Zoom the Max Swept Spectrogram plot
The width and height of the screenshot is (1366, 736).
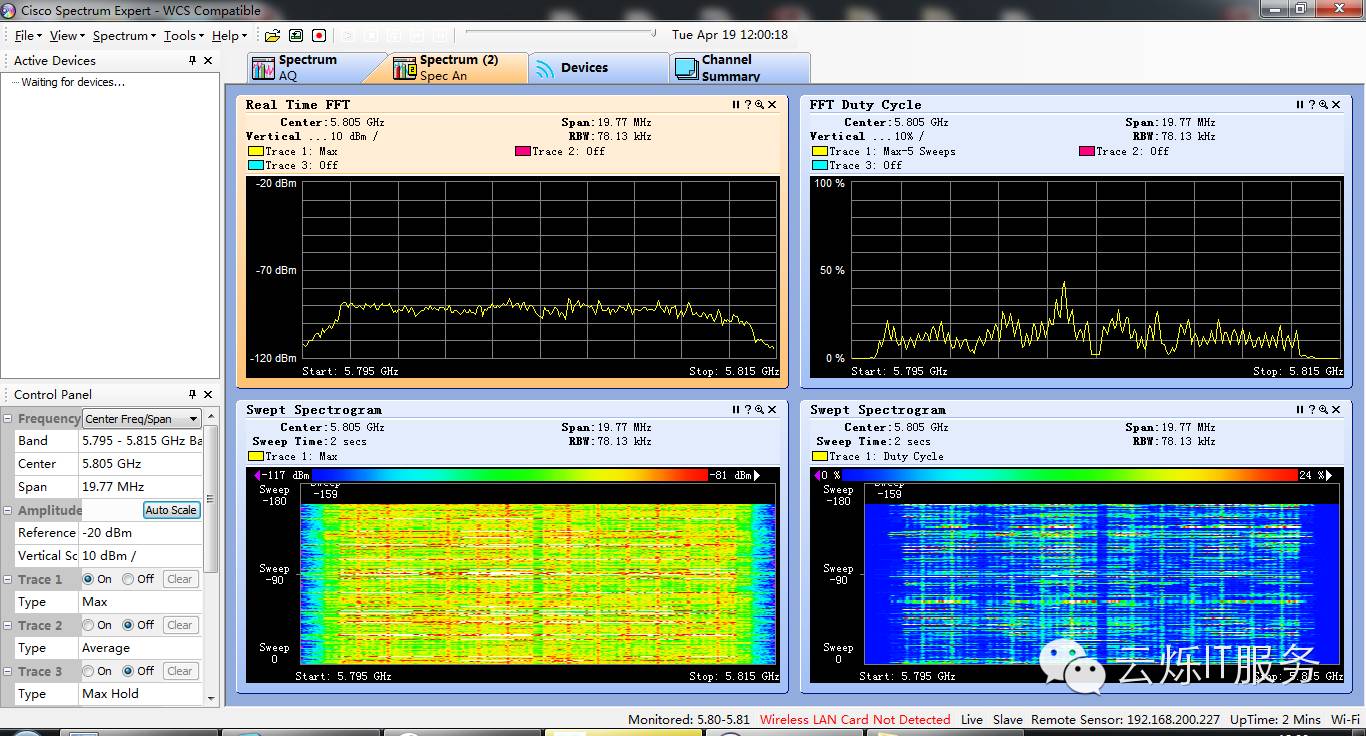[x=760, y=410]
